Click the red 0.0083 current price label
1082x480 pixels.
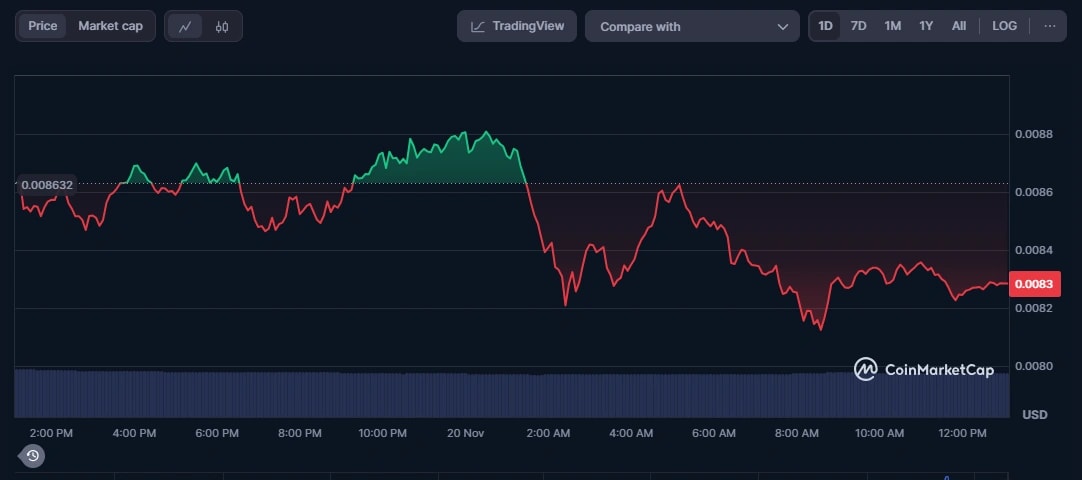[x=1033, y=285]
